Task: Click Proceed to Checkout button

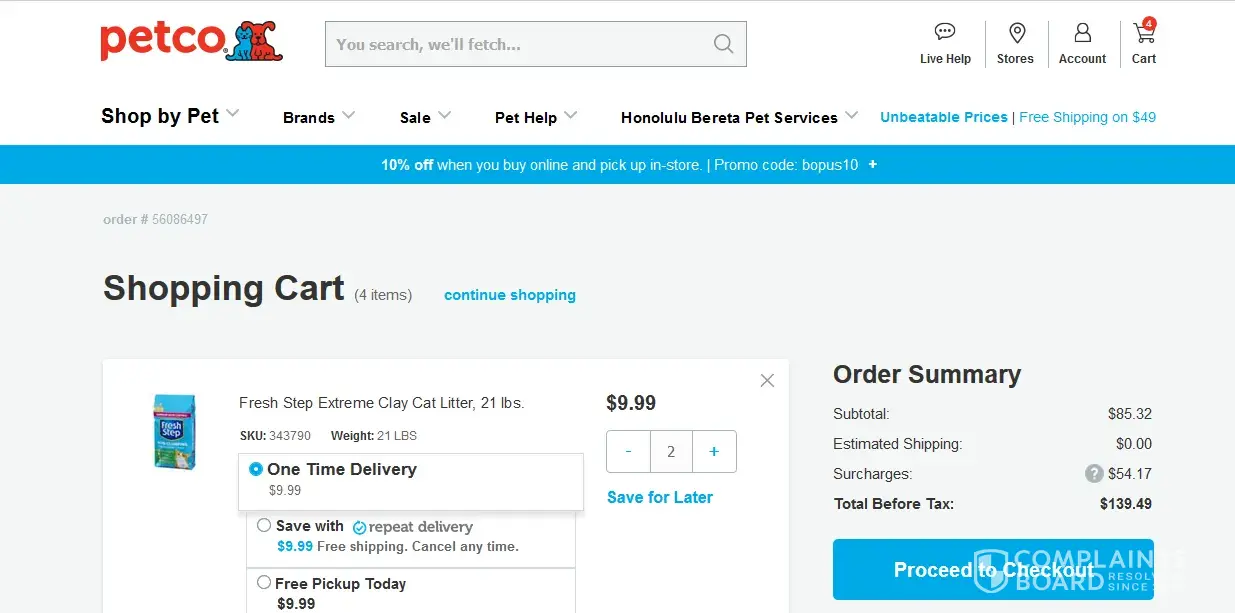Action: (x=993, y=570)
